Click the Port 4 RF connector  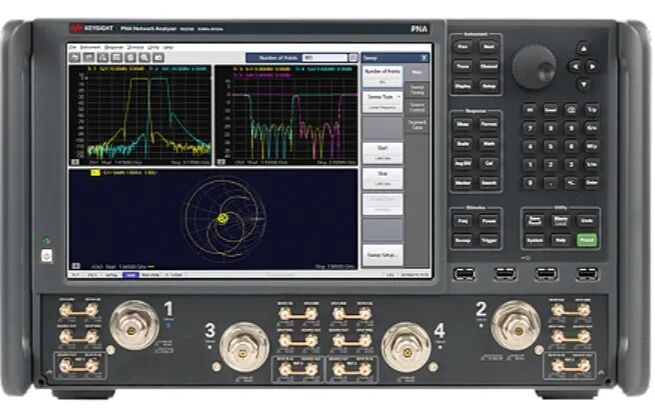click(x=406, y=347)
